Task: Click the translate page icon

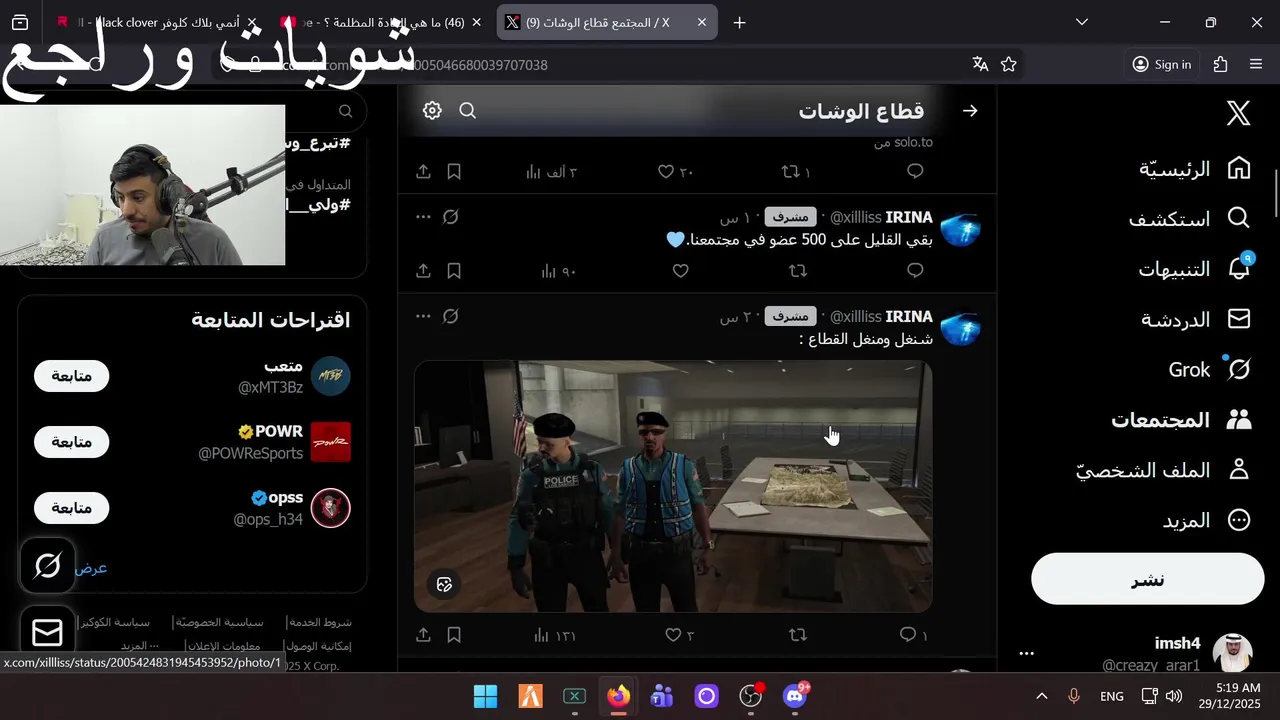Action: pyautogui.click(x=980, y=64)
